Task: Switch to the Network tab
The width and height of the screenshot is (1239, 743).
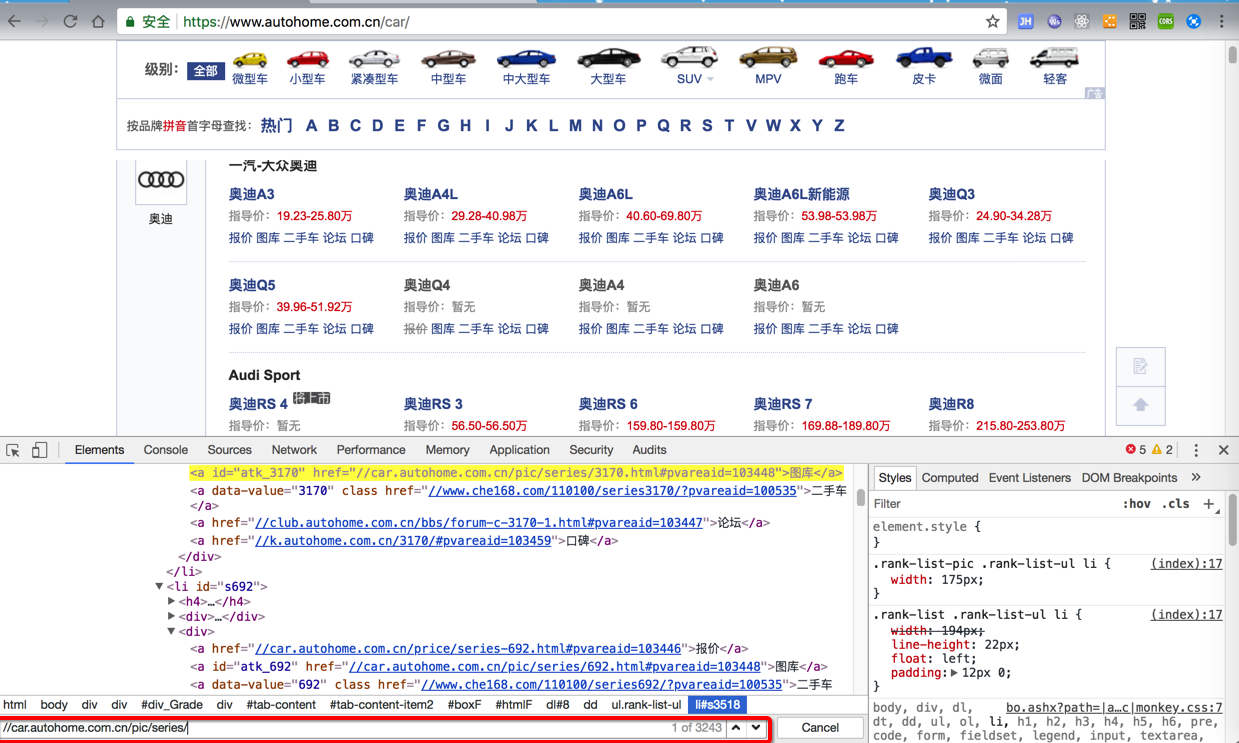Action: (x=294, y=450)
